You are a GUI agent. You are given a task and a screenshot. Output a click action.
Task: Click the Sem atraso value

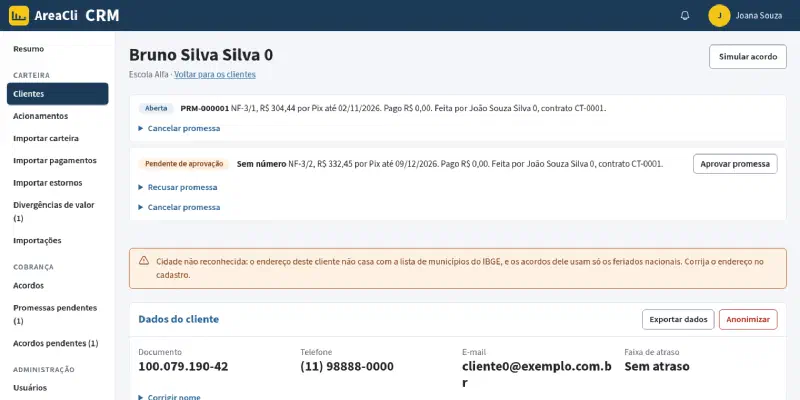tap(657, 366)
